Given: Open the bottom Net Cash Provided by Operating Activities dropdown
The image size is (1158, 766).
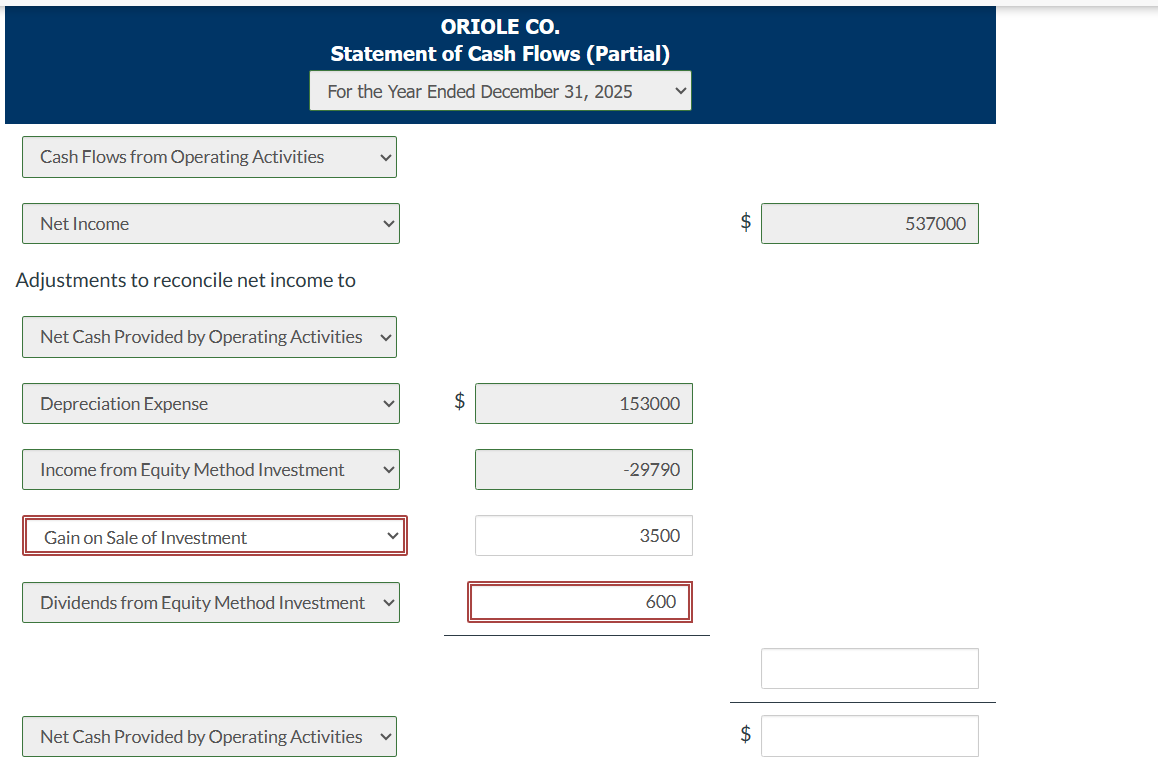Looking at the screenshot, I should (209, 736).
